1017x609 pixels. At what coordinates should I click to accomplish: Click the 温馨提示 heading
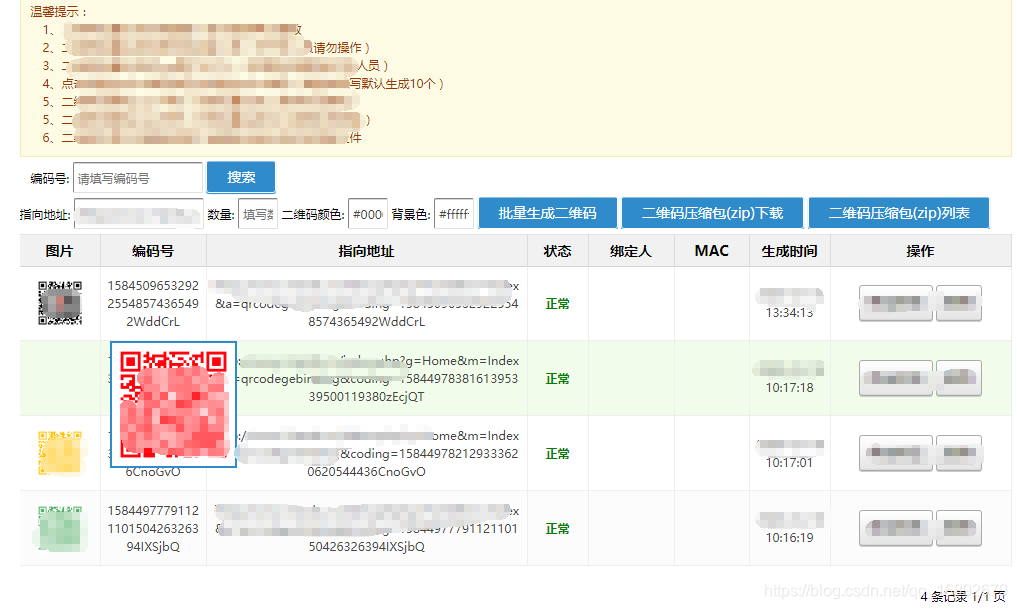coord(58,12)
